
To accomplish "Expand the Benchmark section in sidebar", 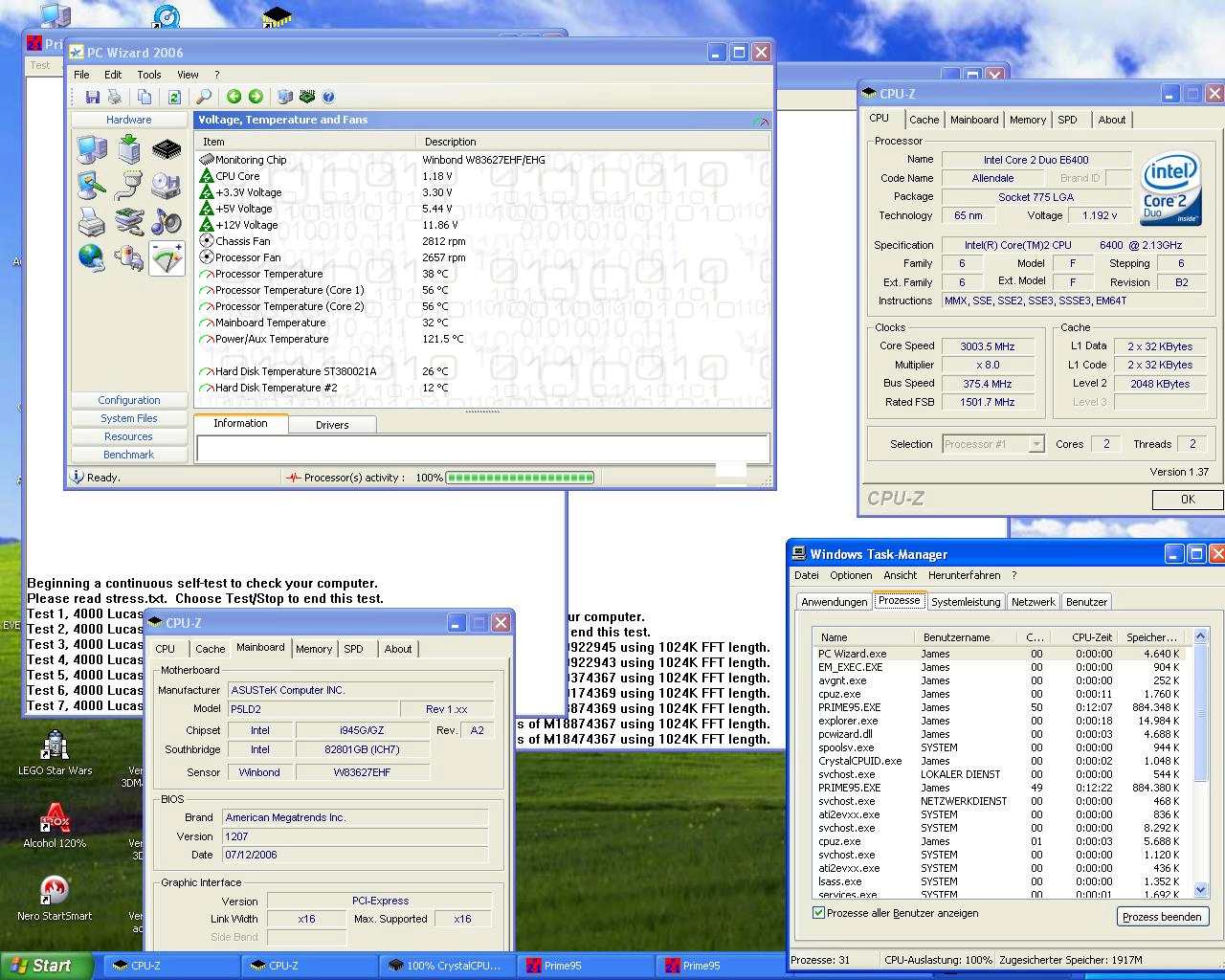I will (x=128, y=455).
